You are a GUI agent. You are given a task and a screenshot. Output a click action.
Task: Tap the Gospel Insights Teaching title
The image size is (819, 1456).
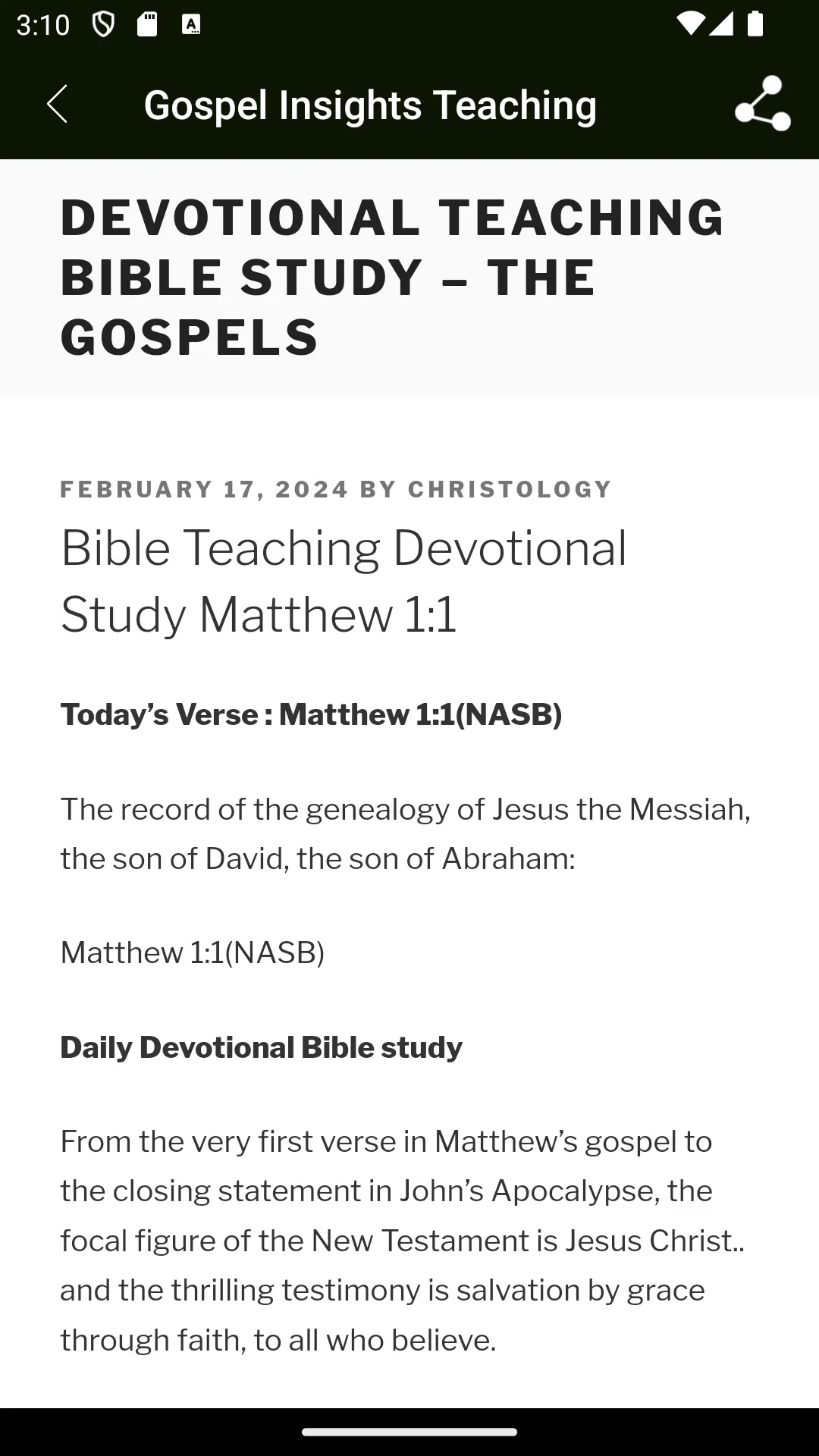370,105
